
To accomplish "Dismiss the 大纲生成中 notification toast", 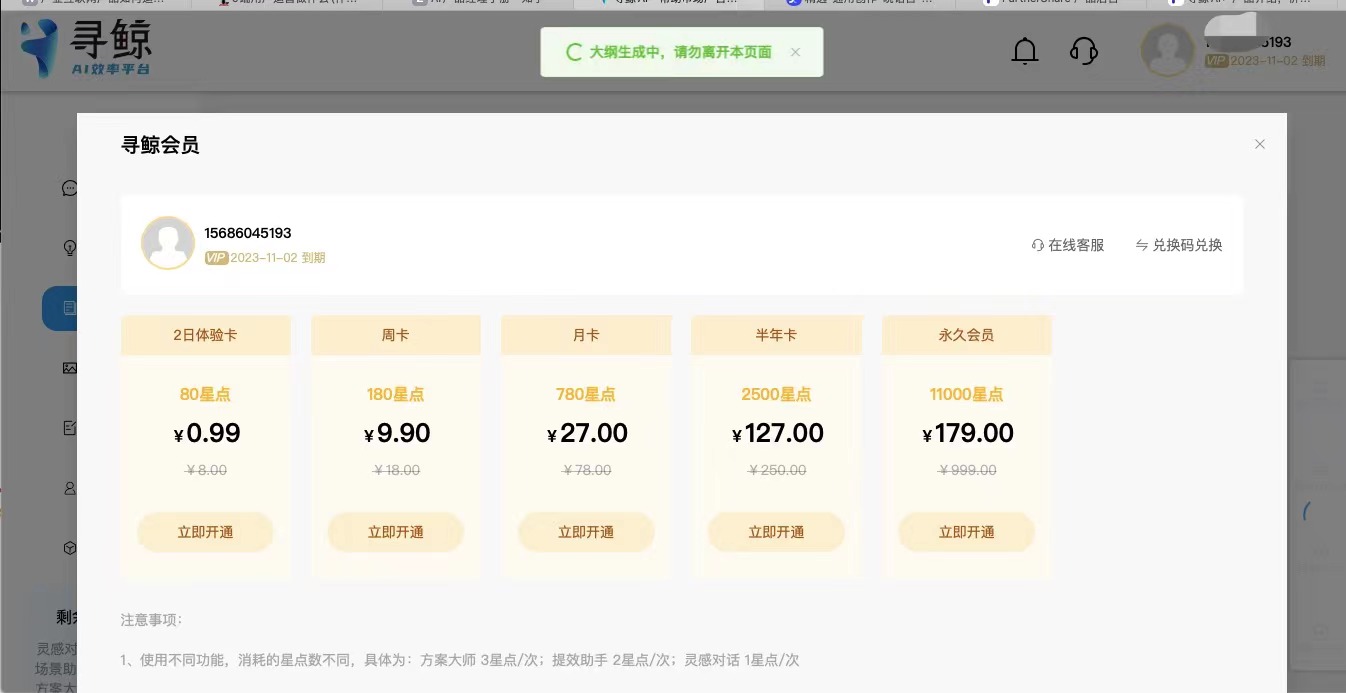I will (x=795, y=52).
